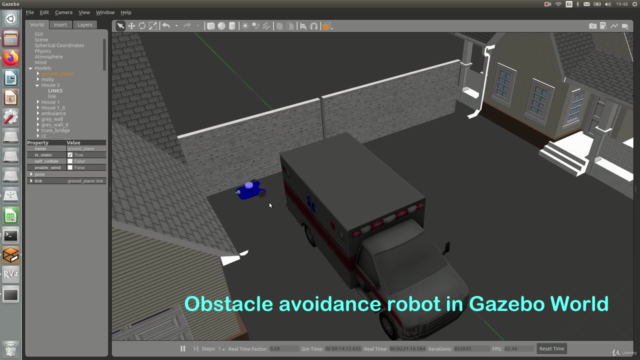
Task: Take a screenshot with camera icon
Action: (593, 26)
